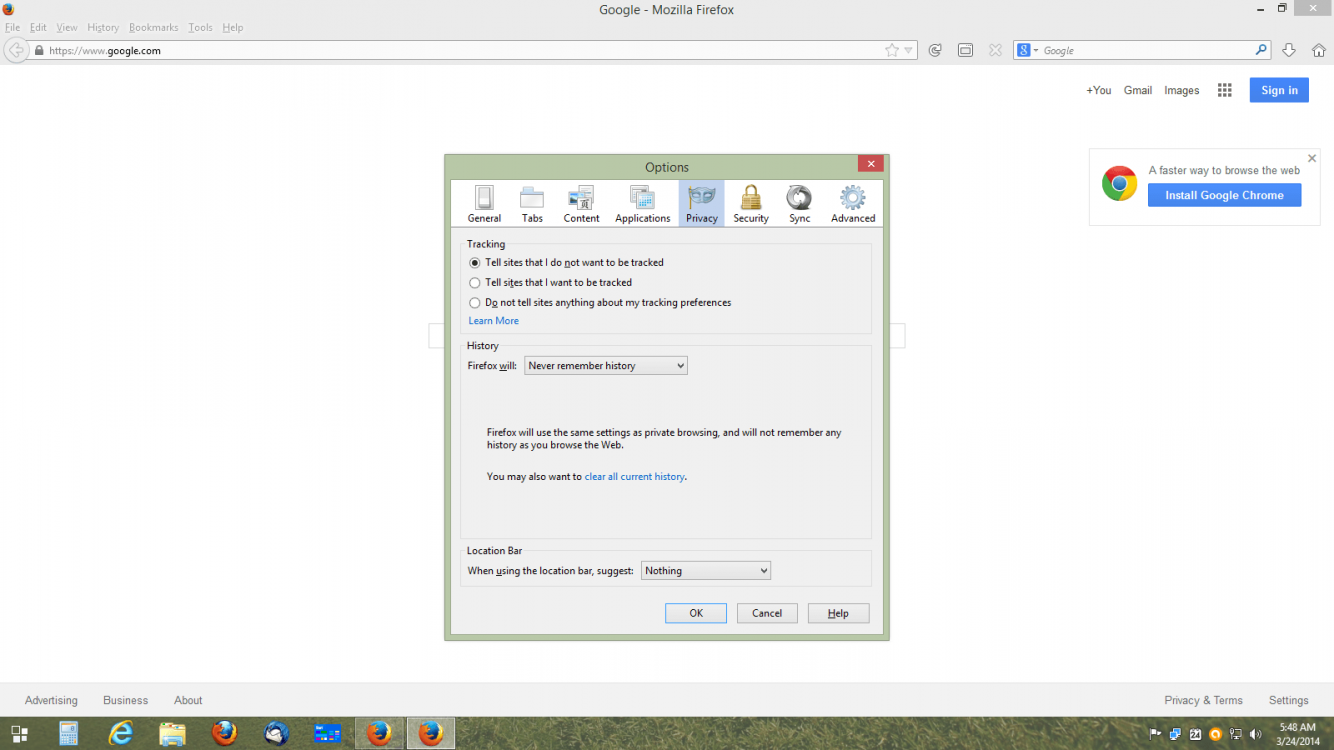Confirm options with the OK button
The image size is (1334, 750).
696,613
